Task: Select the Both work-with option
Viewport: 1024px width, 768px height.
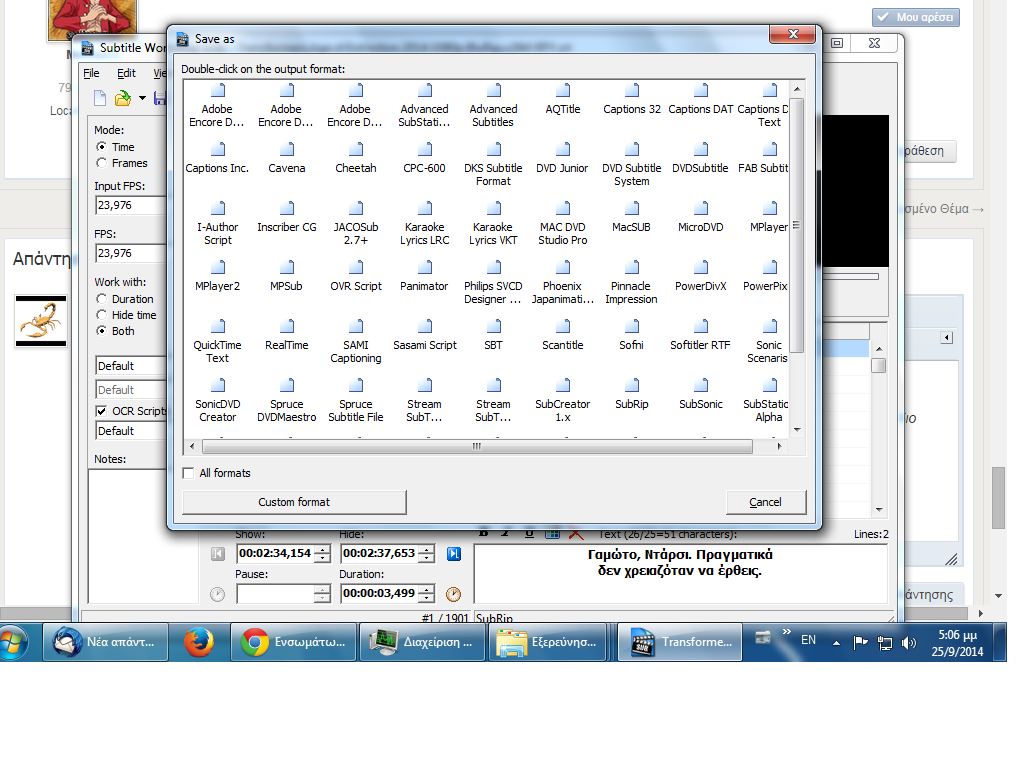Action: pos(101,331)
